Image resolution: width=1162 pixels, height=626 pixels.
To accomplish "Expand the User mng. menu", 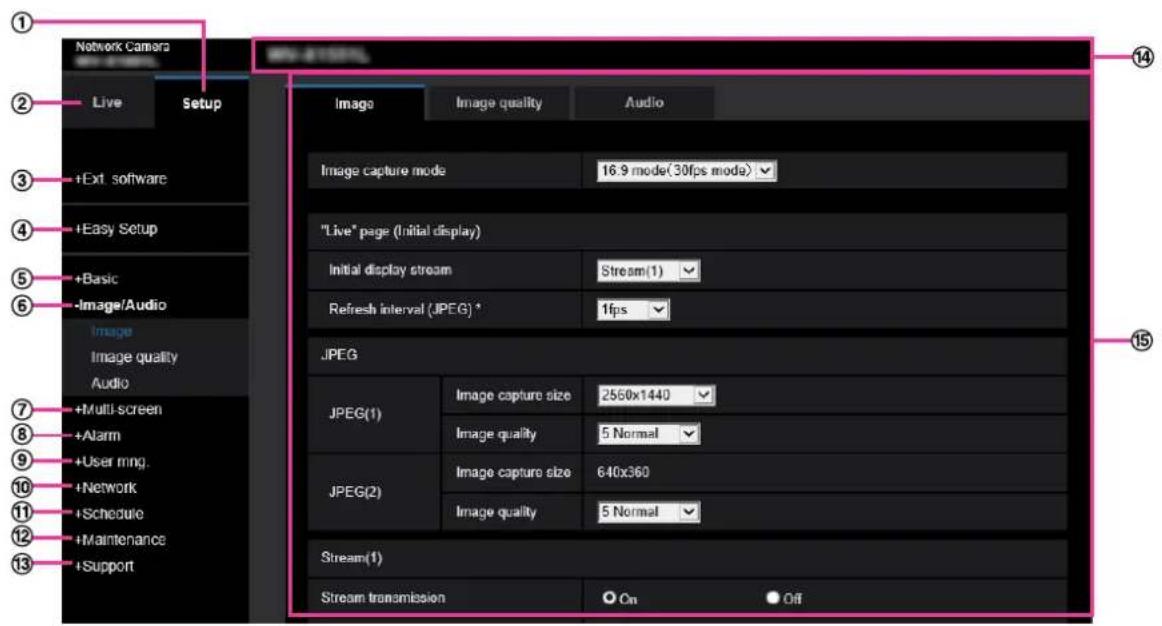I will coord(112,462).
